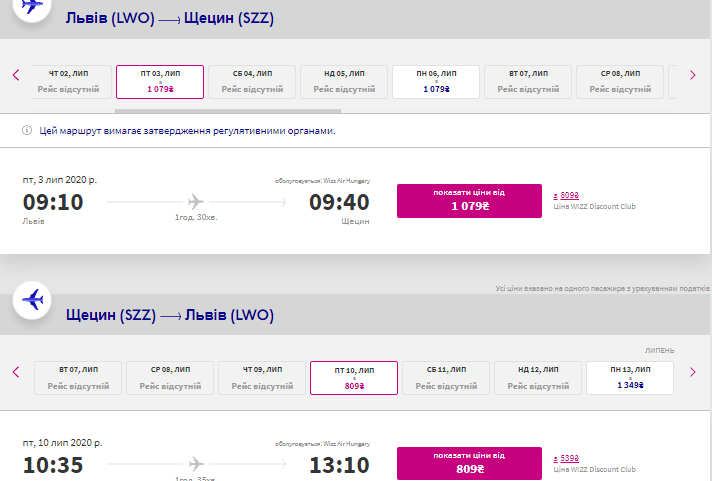Viewport: 712px width, 481px height.
Task: Click the horizontal date scrollbar under outbound dates
Action: pyautogui.click(x=228, y=111)
